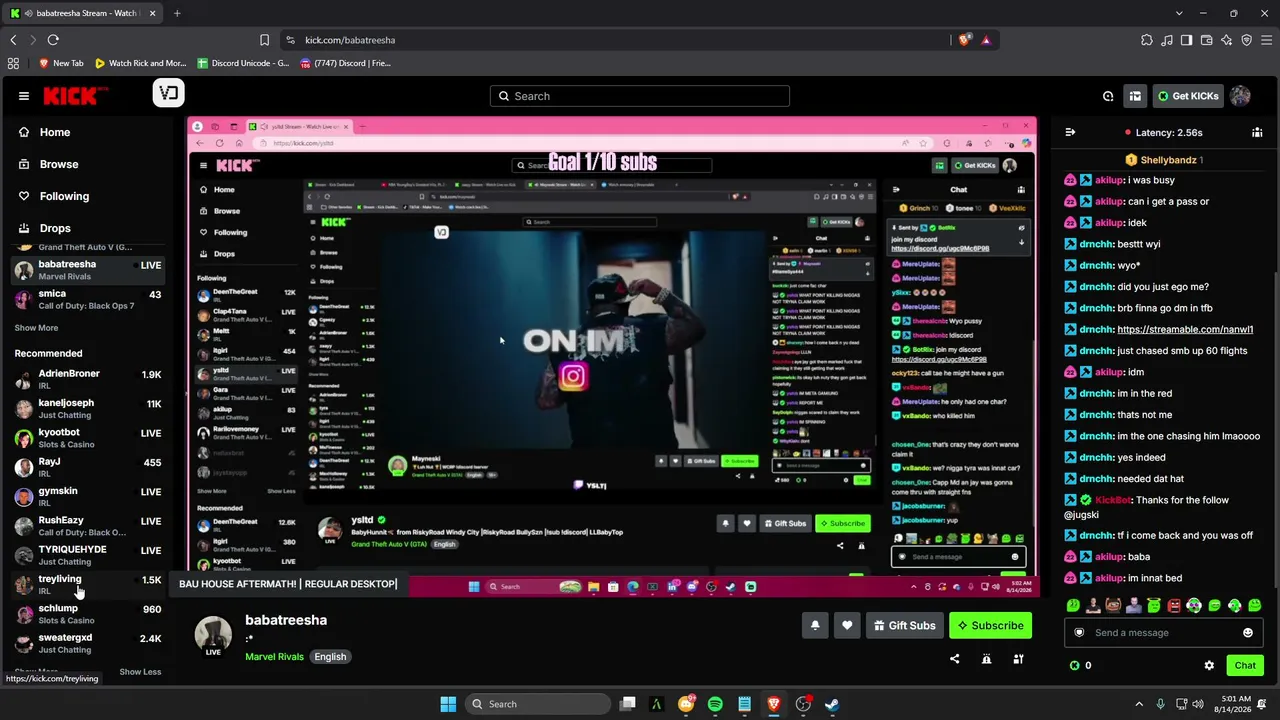Image resolution: width=1280 pixels, height=720 pixels.
Task: Toggle the Kick sidebar hamburger menu
Action: [x=24, y=96]
